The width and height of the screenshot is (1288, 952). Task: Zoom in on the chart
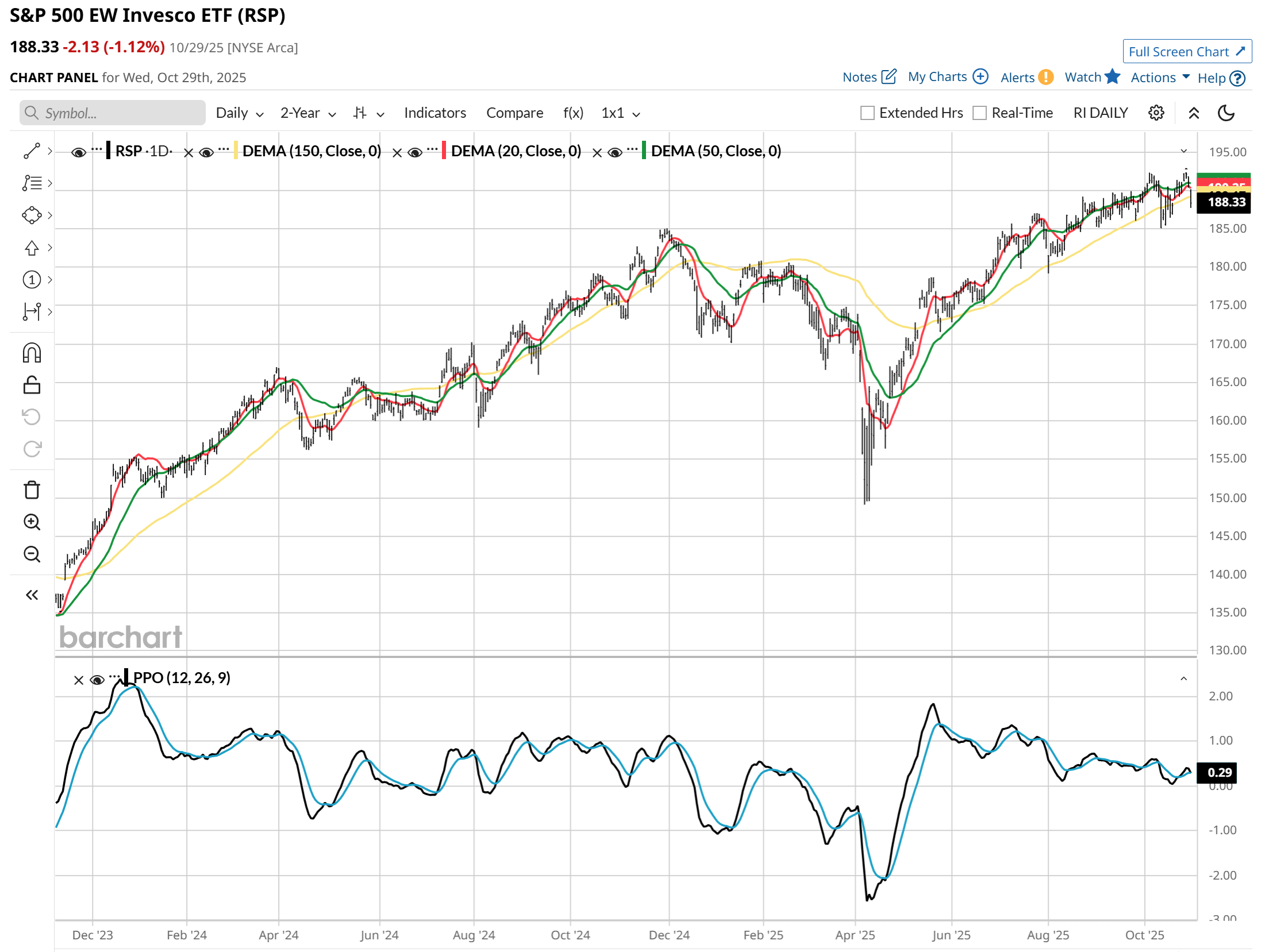[32, 522]
